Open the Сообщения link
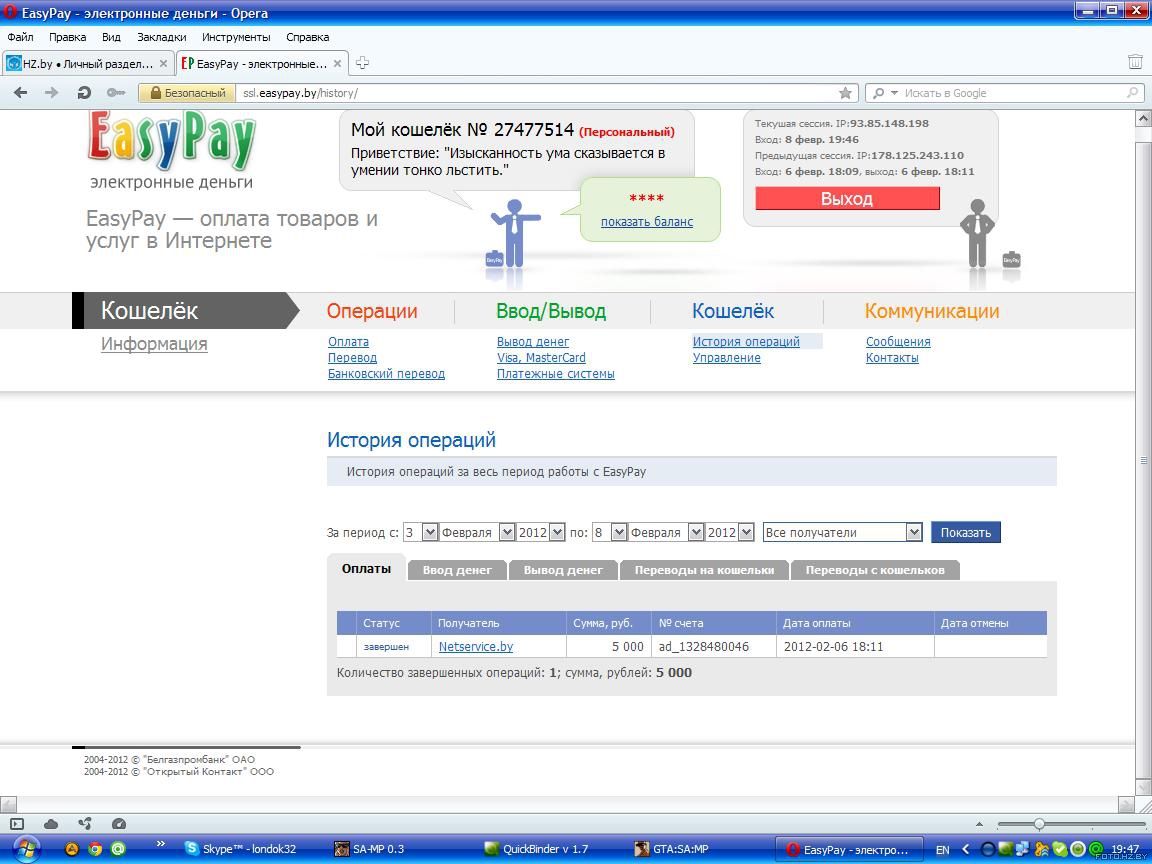Screen dimensions: 1152x864 898,342
